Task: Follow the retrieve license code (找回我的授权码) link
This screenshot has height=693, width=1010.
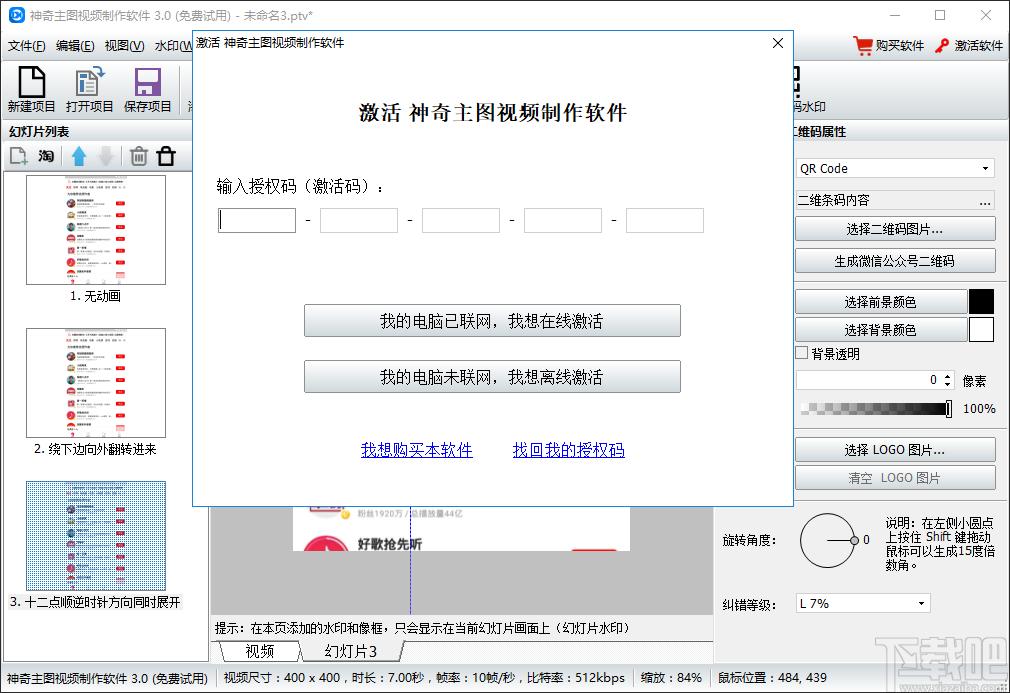Action: [x=568, y=450]
